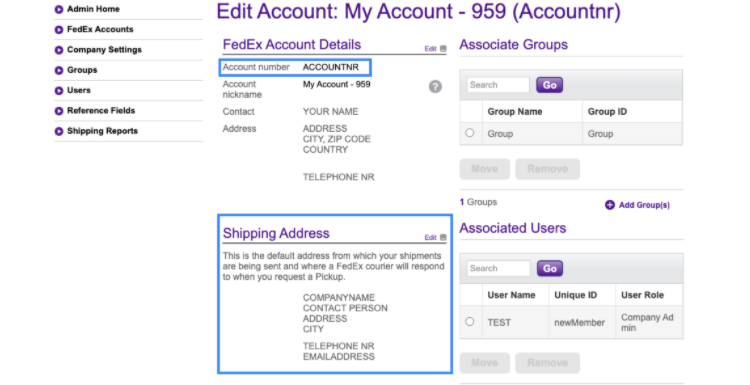Open Reference Fields
Image resolution: width=750 pixels, height=385 pixels.
point(101,110)
